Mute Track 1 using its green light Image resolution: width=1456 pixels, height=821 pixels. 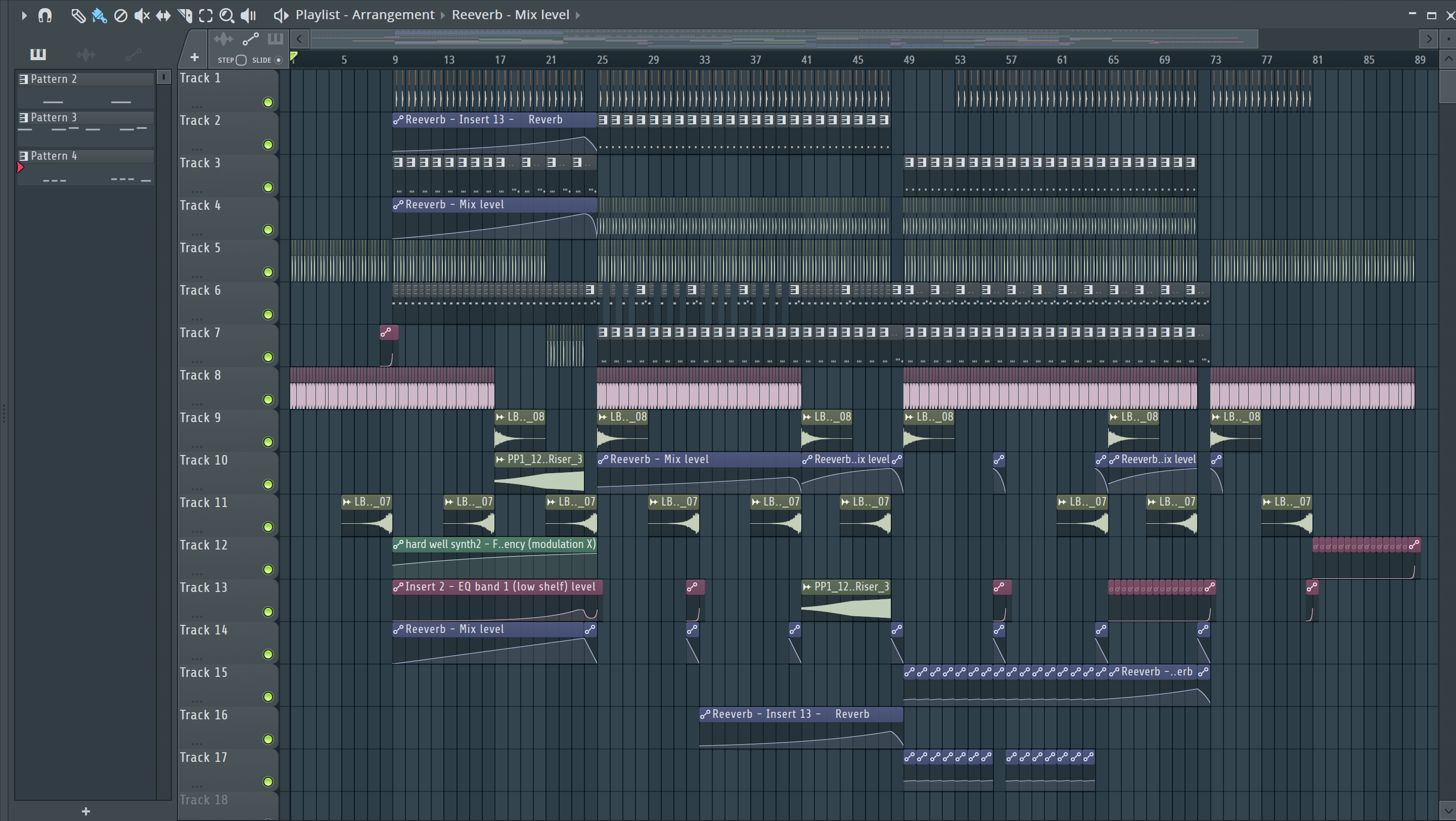click(x=268, y=102)
